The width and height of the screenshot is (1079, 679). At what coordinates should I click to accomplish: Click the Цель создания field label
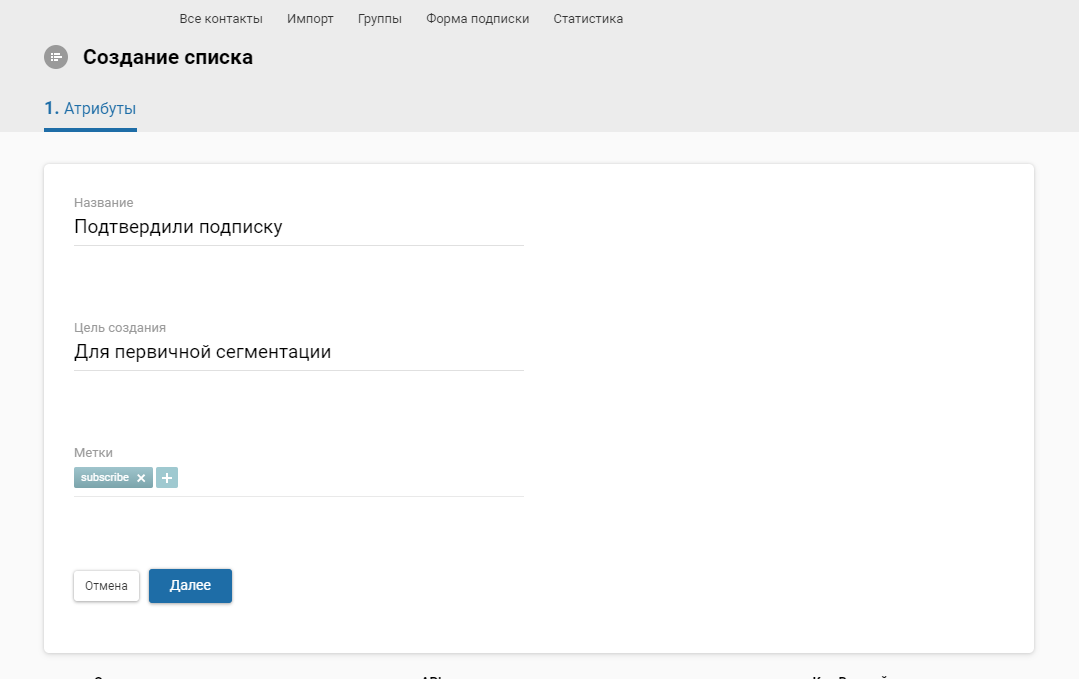(x=120, y=327)
